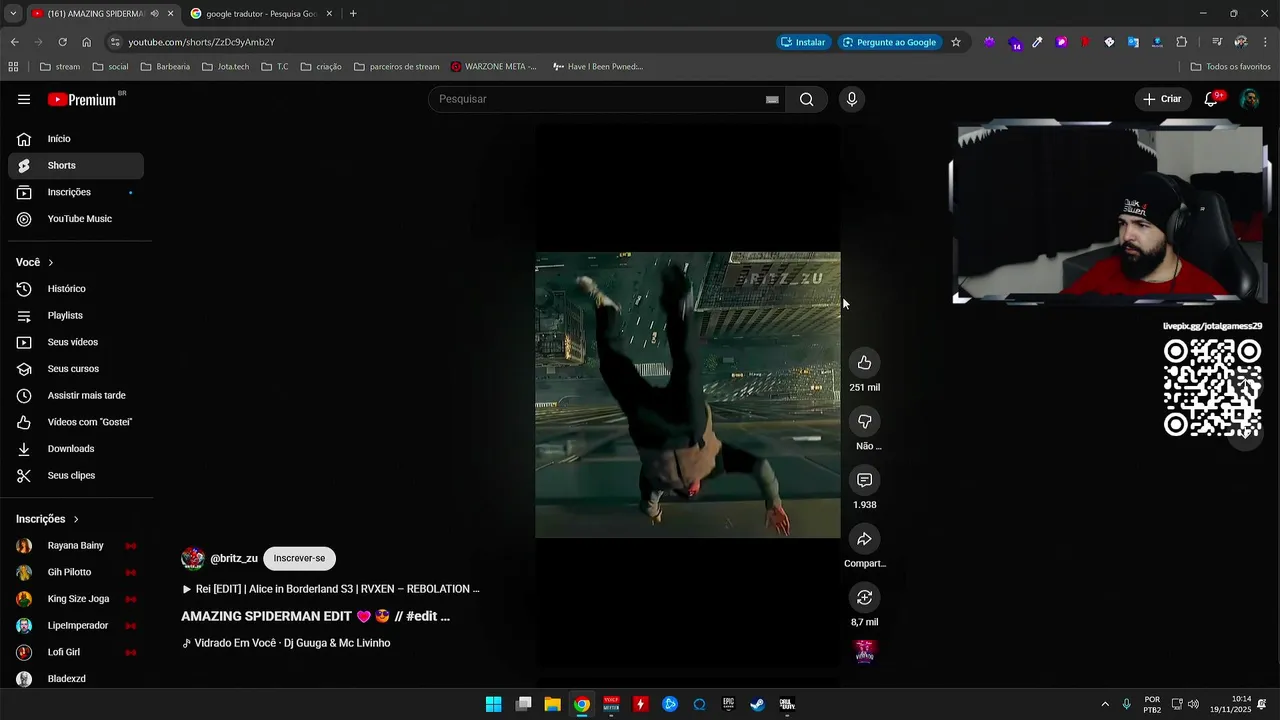Reload the page
The image size is (1280, 720).
(x=62, y=42)
